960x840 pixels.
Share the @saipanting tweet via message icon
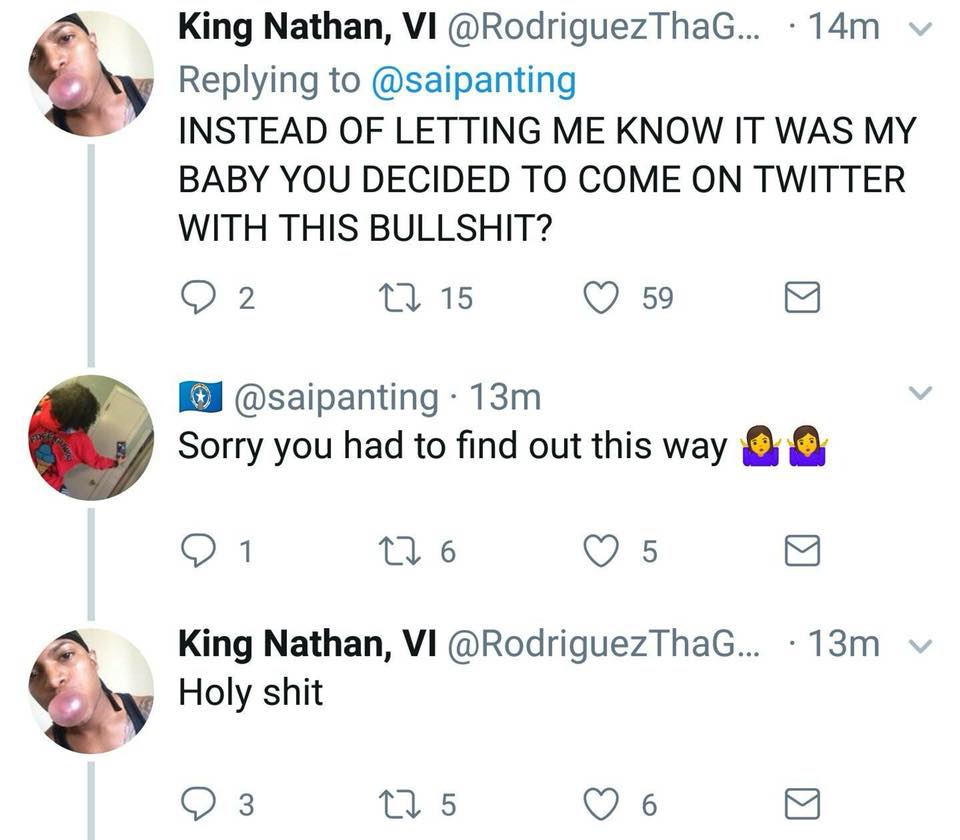coord(801,551)
